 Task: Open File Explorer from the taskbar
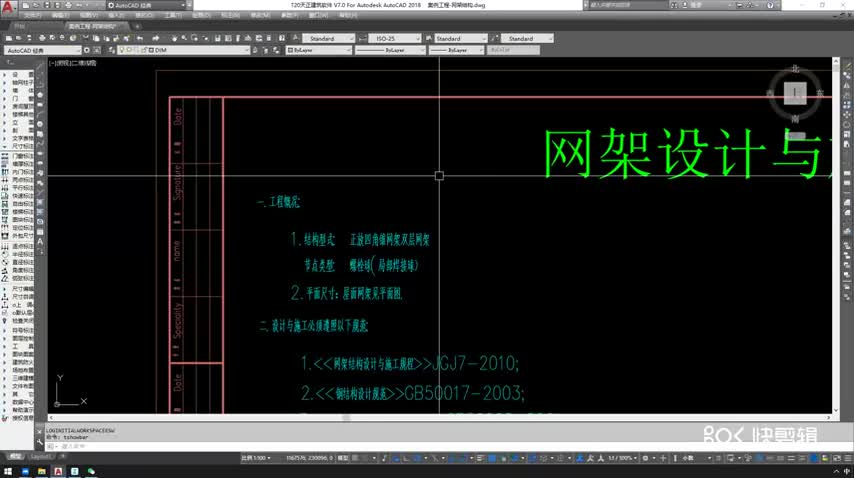coord(41,471)
